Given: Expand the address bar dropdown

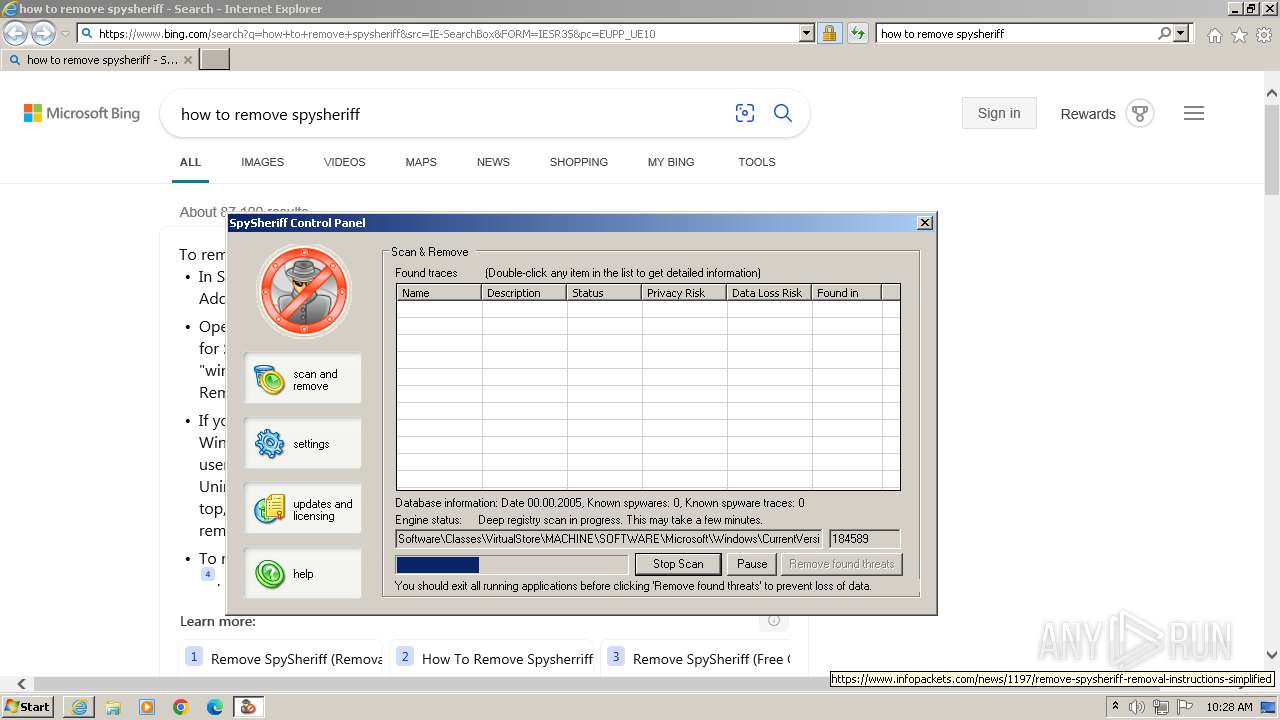Looking at the screenshot, I should click(x=807, y=34).
